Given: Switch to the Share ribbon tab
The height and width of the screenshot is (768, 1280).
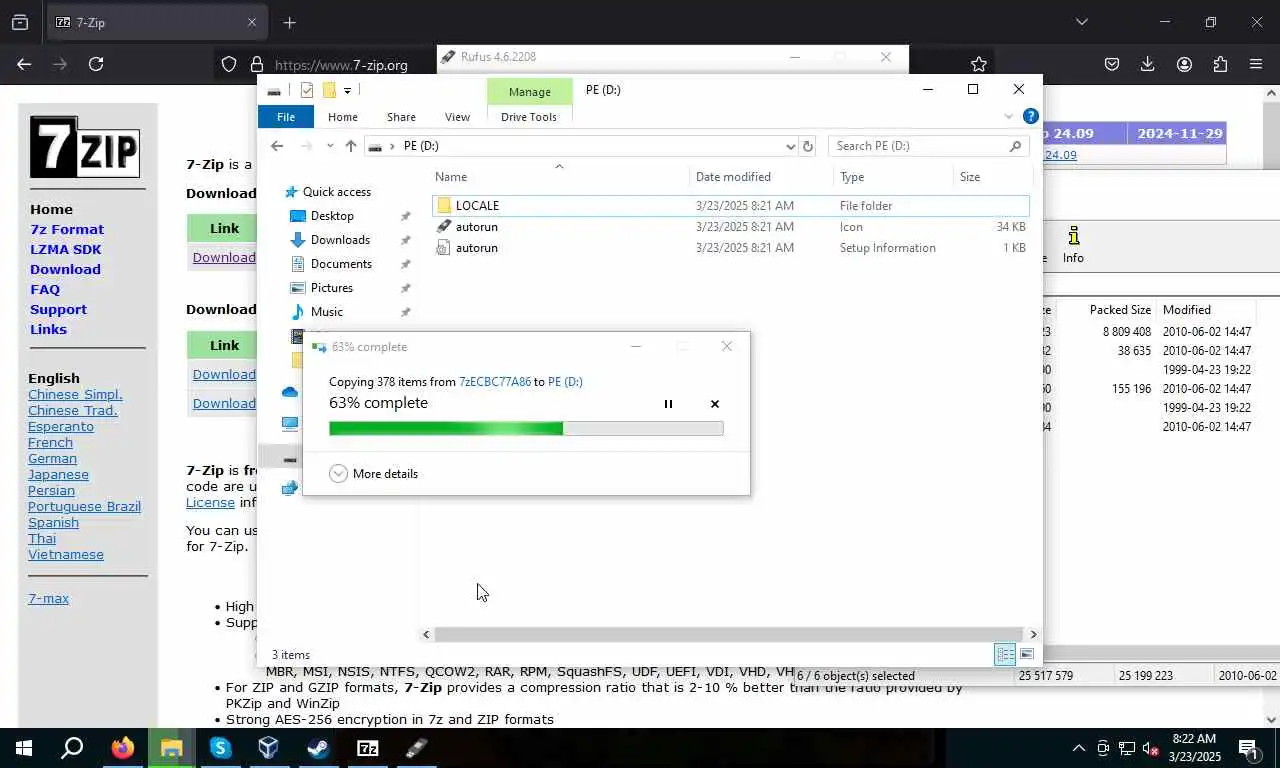Looking at the screenshot, I should pyautogui.click(x=401, y=117).
